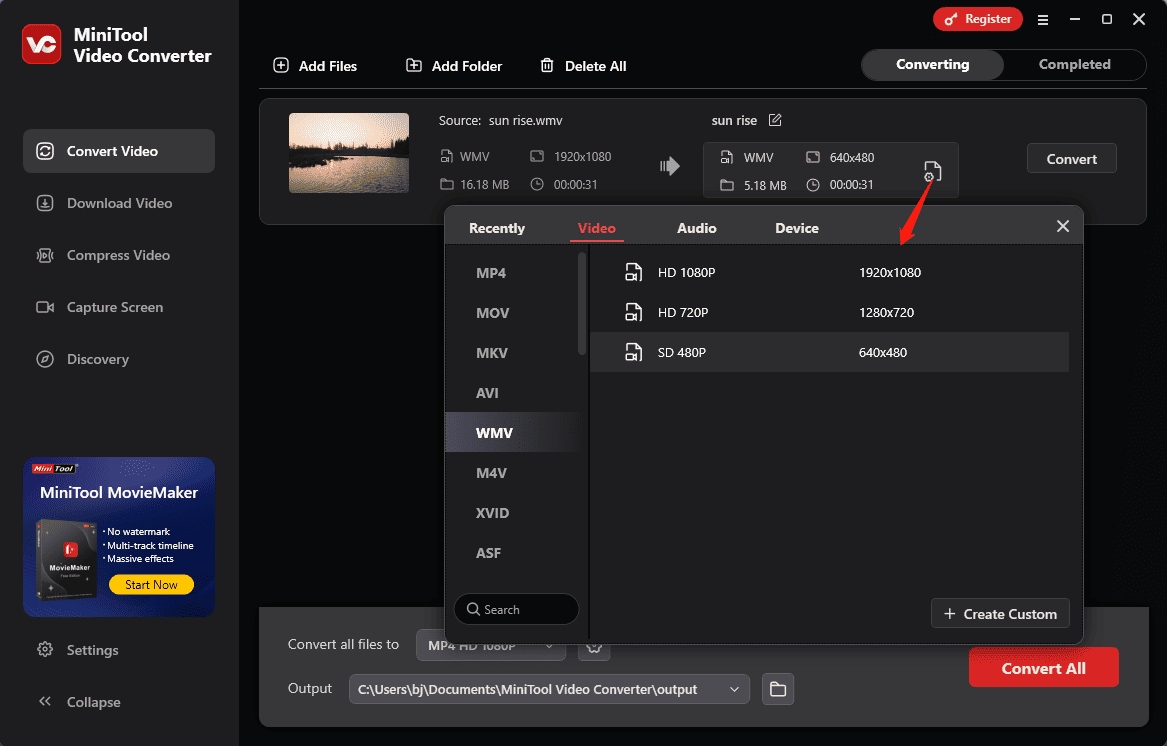The width and height of the screenshot is (1167, 746).
Task: Select M4V format in list
Action: click(511, 473)
